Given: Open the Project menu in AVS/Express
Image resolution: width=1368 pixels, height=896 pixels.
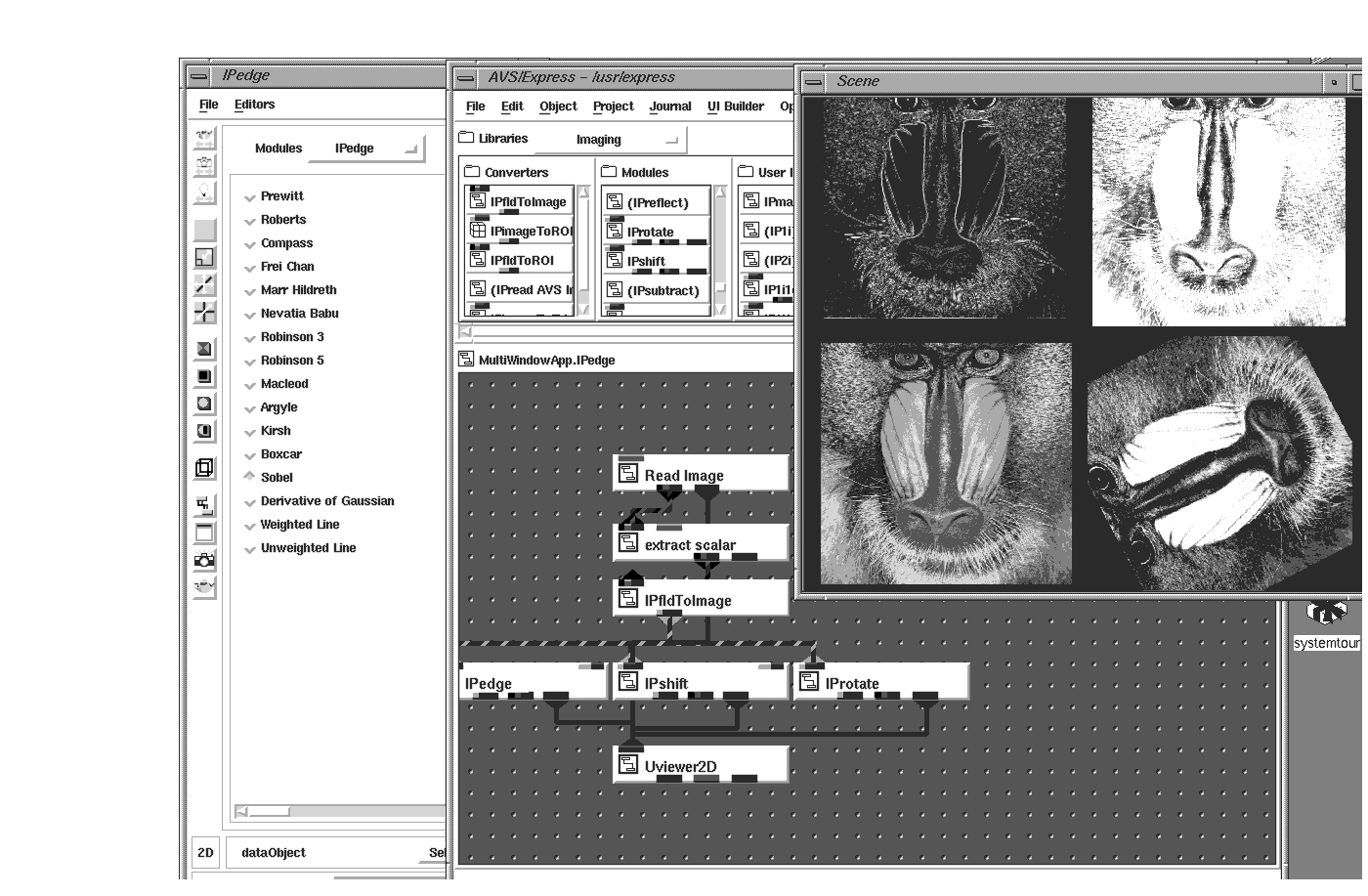Looking at the screenshot, I should coord(613,107).
